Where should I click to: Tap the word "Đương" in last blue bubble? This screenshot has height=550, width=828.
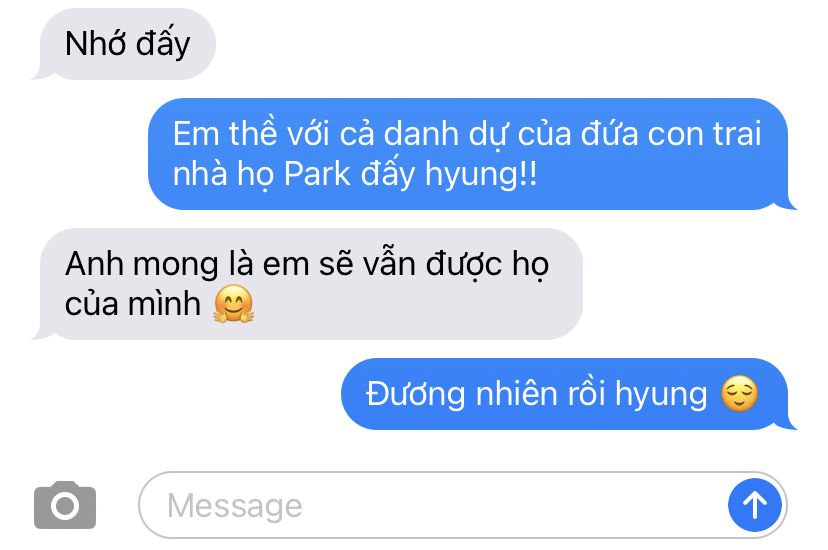click(x=416, y=394)
